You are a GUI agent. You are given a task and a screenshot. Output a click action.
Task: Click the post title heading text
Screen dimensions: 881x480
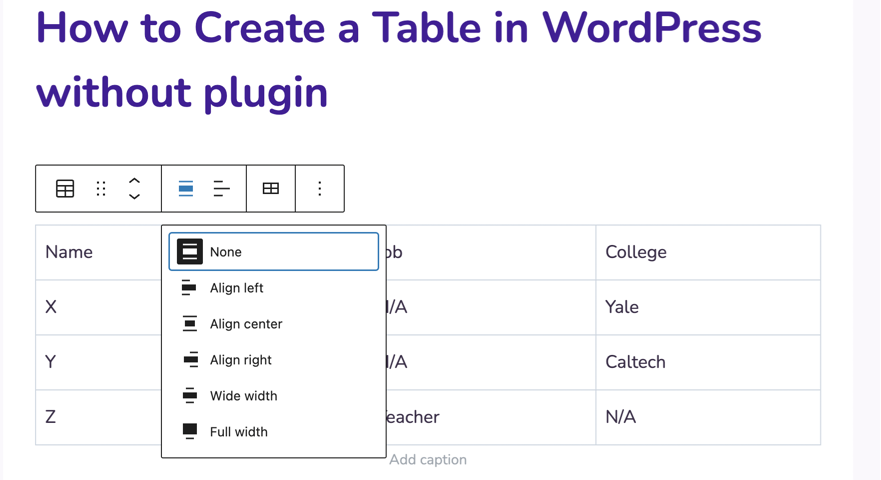coord(398,60)
